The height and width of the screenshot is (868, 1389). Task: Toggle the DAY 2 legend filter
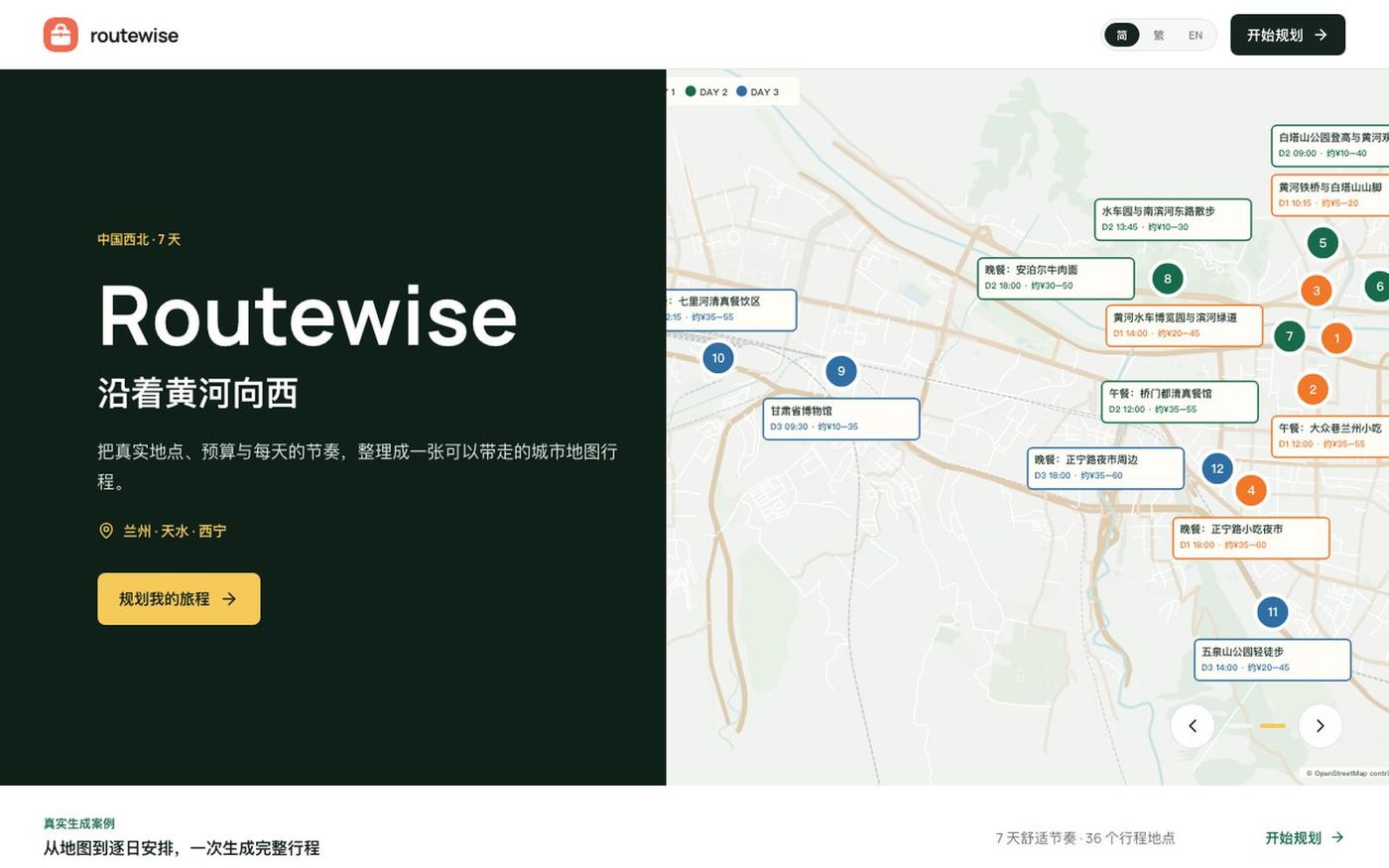[x=706, y=92]
